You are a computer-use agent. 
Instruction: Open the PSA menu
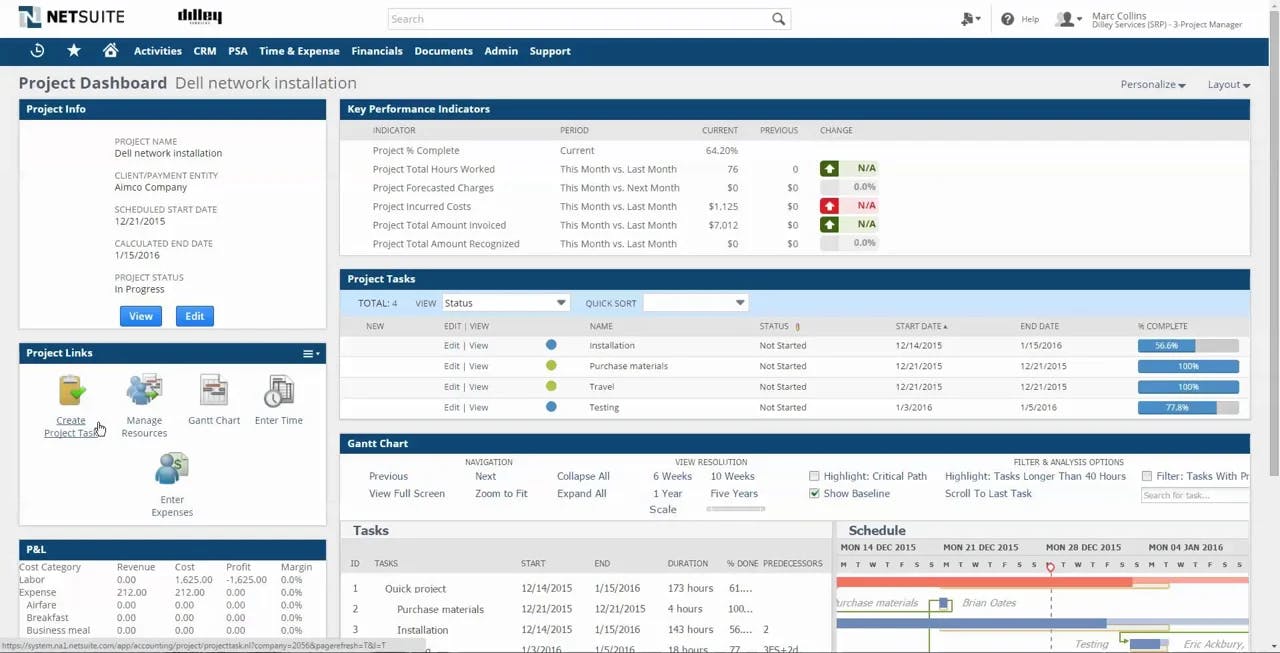238,51
